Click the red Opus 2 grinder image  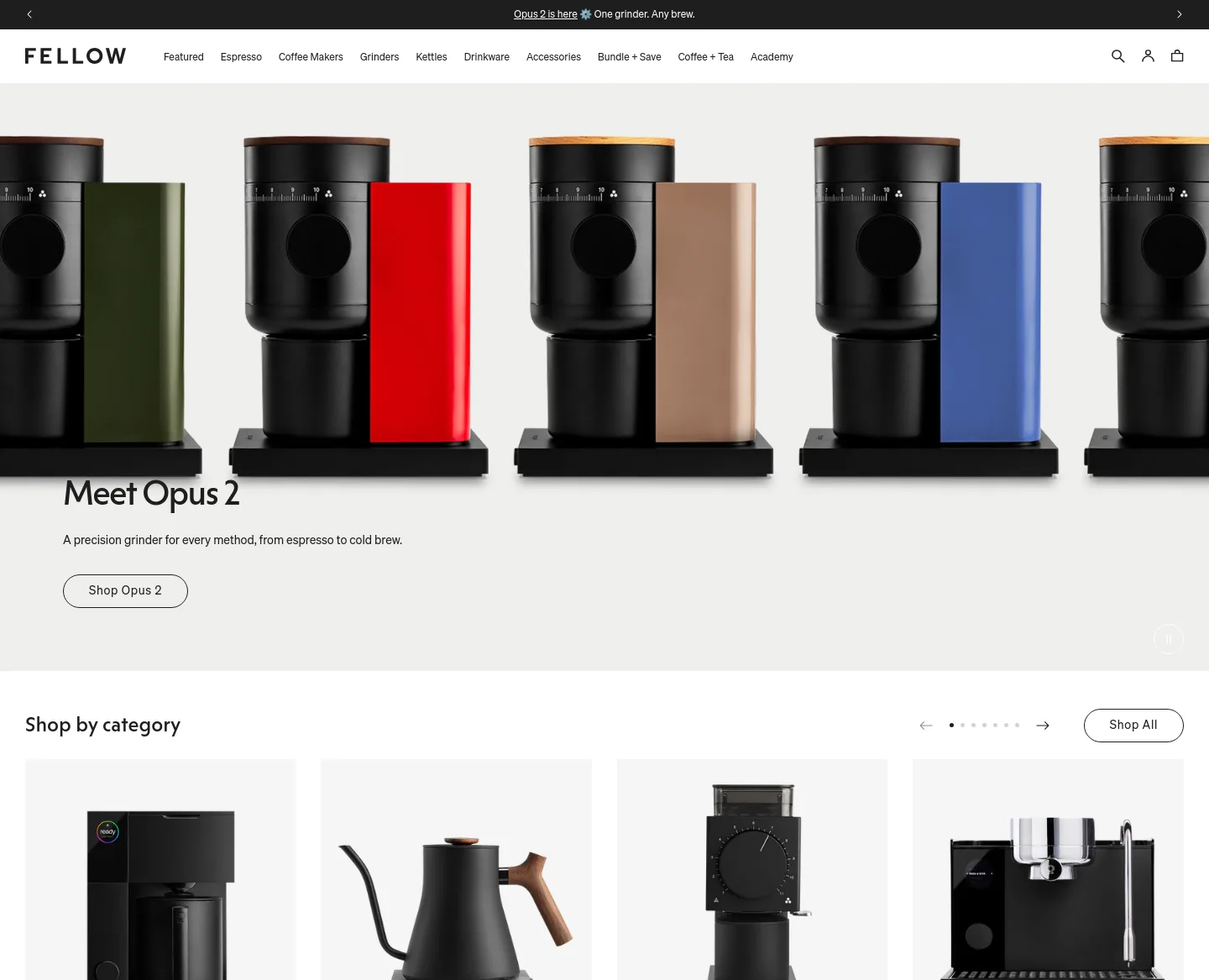(359, 307)
